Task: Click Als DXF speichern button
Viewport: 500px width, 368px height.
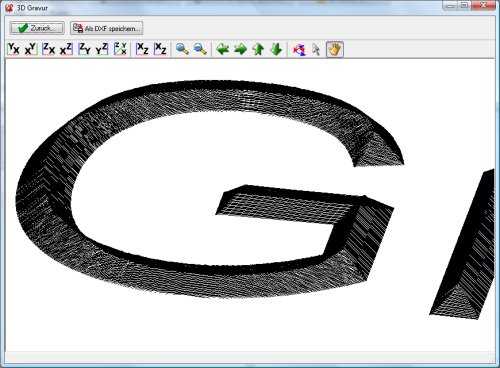Action: pos(107,28)
